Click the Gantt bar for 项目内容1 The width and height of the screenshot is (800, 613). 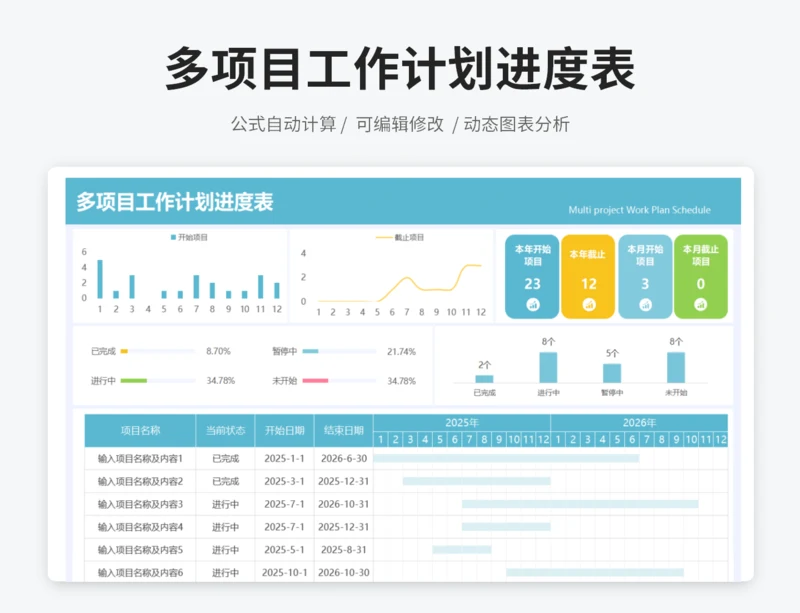pos(506,458)
